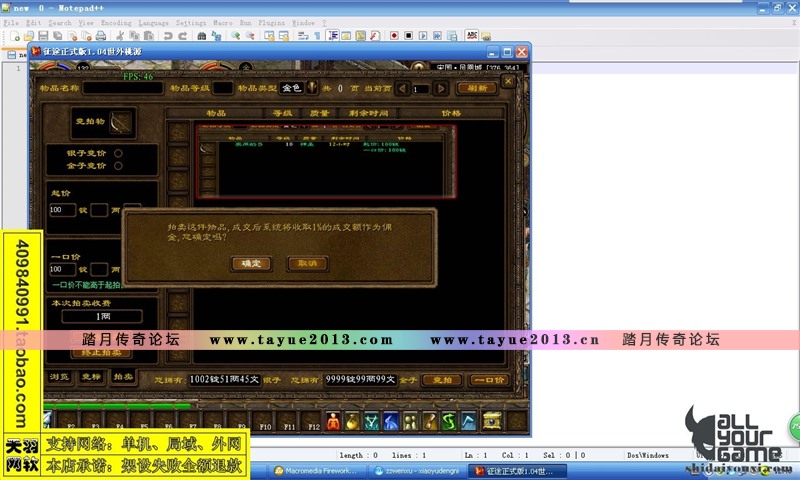Switch to the 拍卖 tab in auction panel
This screenshot has width=800, height=480.
pyautogui.click(x=123, y=377)
